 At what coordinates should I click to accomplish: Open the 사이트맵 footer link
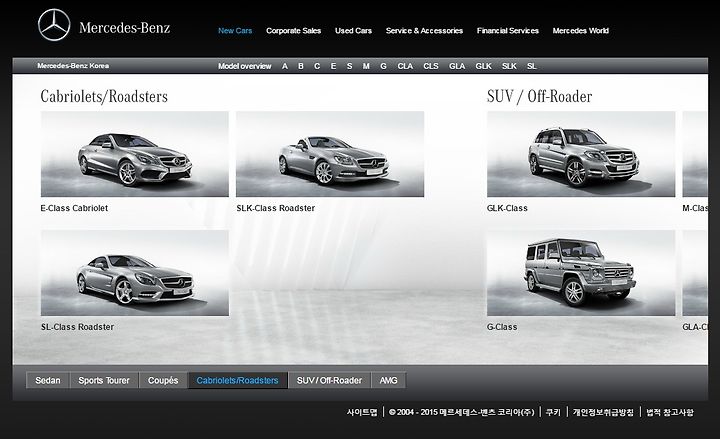click(362, 412)
